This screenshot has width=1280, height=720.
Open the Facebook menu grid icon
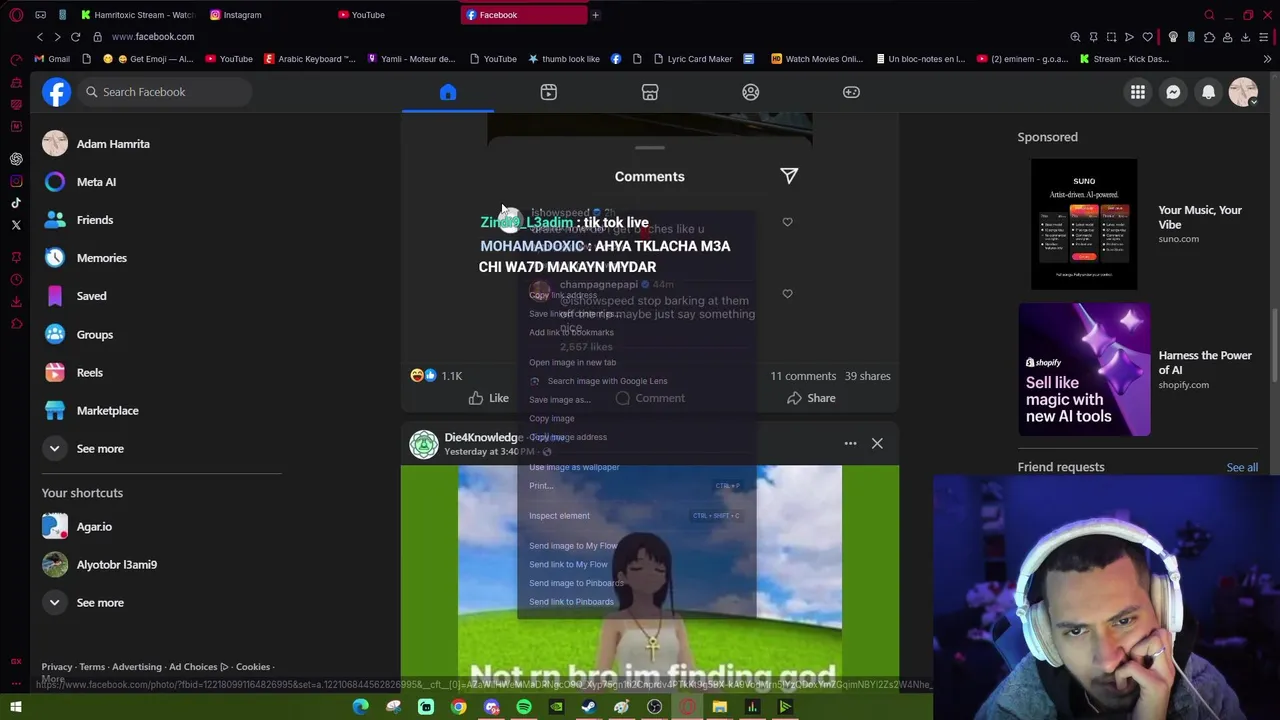[x=1138, y=92]
